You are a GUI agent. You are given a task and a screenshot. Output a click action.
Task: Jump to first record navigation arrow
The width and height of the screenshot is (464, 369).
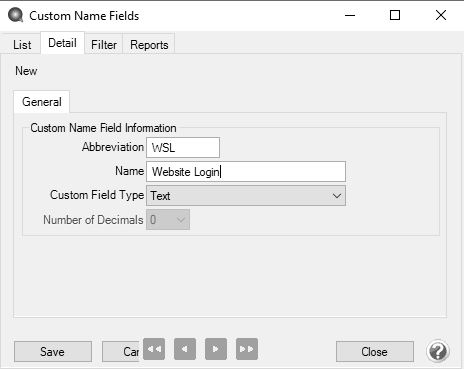coord(154,349)
